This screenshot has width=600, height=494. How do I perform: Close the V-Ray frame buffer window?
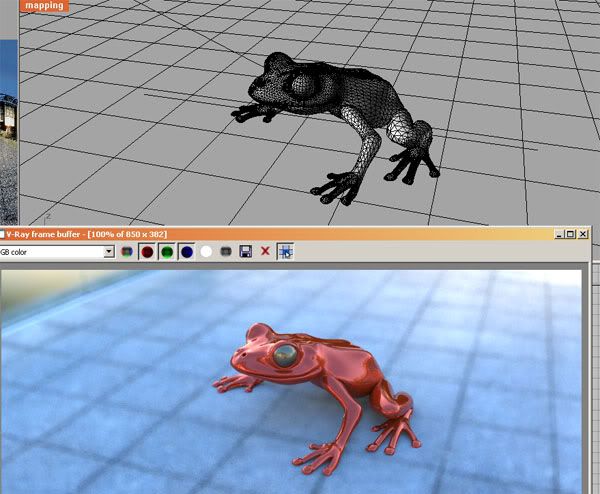583,234
